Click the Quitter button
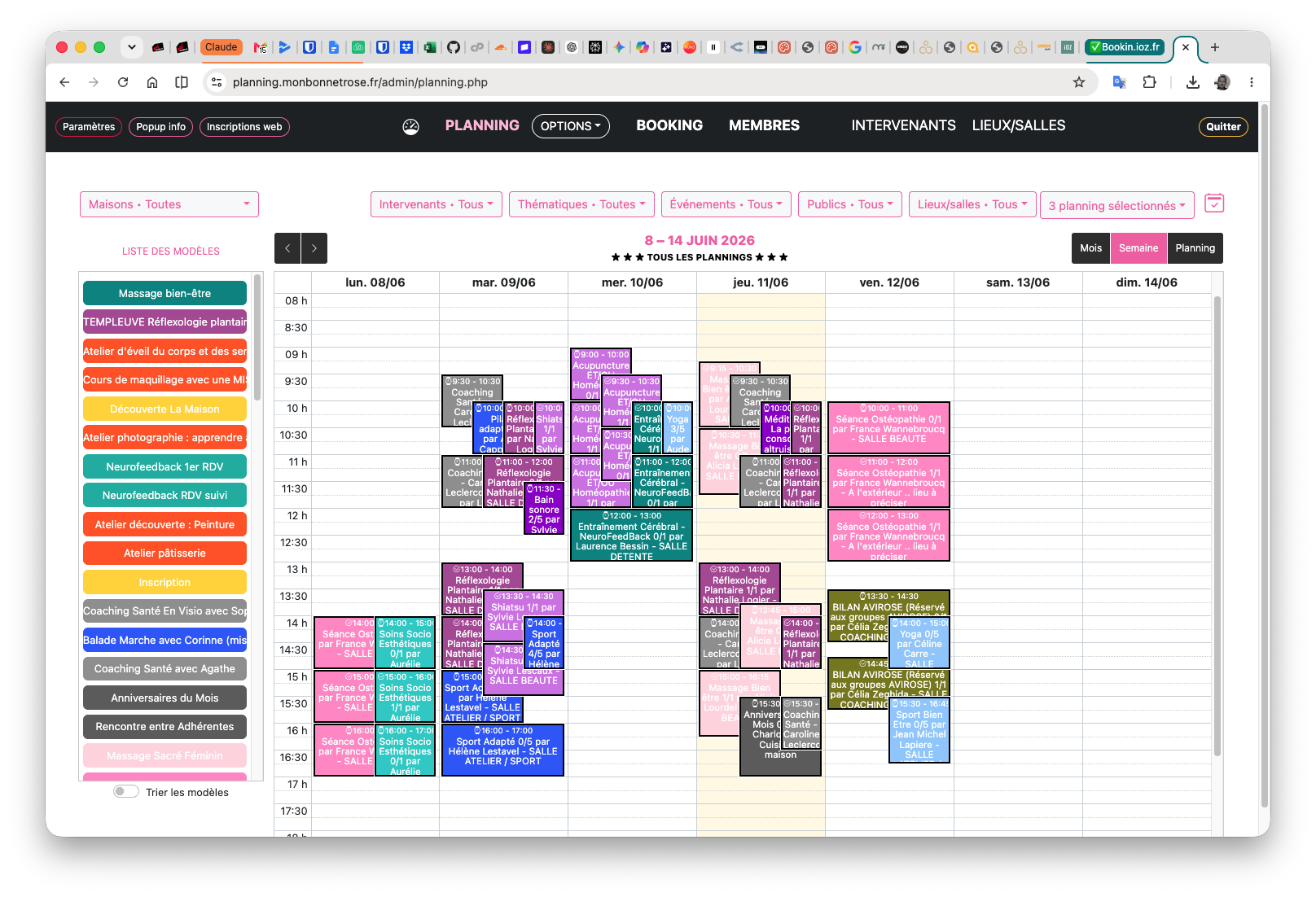1316x897 pixels. 1223,127
